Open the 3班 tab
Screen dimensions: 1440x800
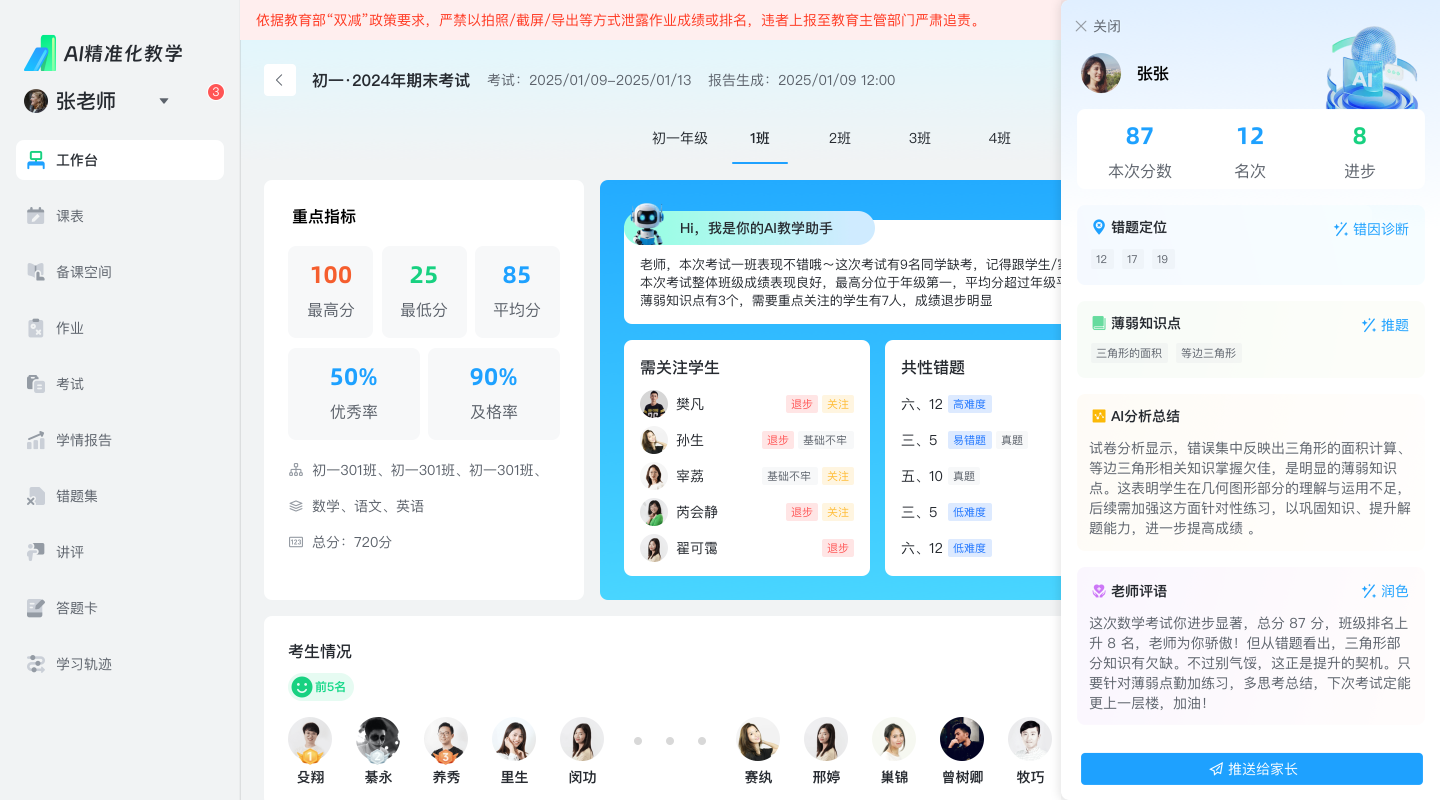pyautogui.click(x=920, y=138)
